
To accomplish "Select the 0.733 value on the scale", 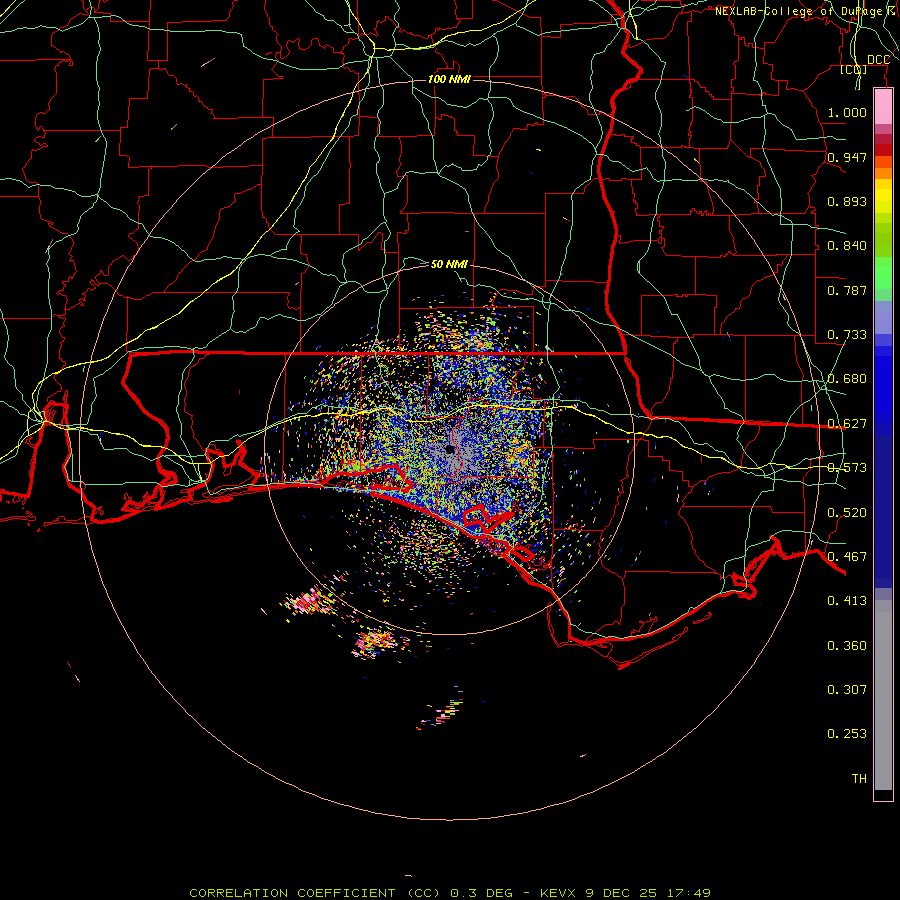I will point(847,335).
